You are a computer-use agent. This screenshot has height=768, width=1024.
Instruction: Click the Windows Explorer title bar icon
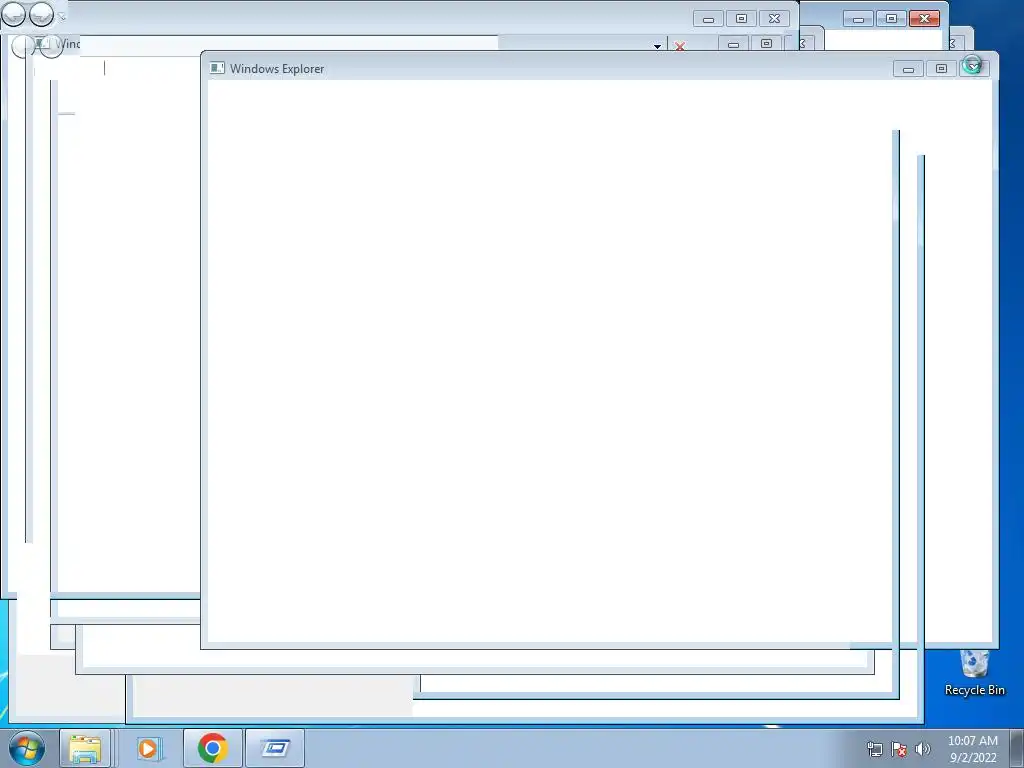[217, 68]
